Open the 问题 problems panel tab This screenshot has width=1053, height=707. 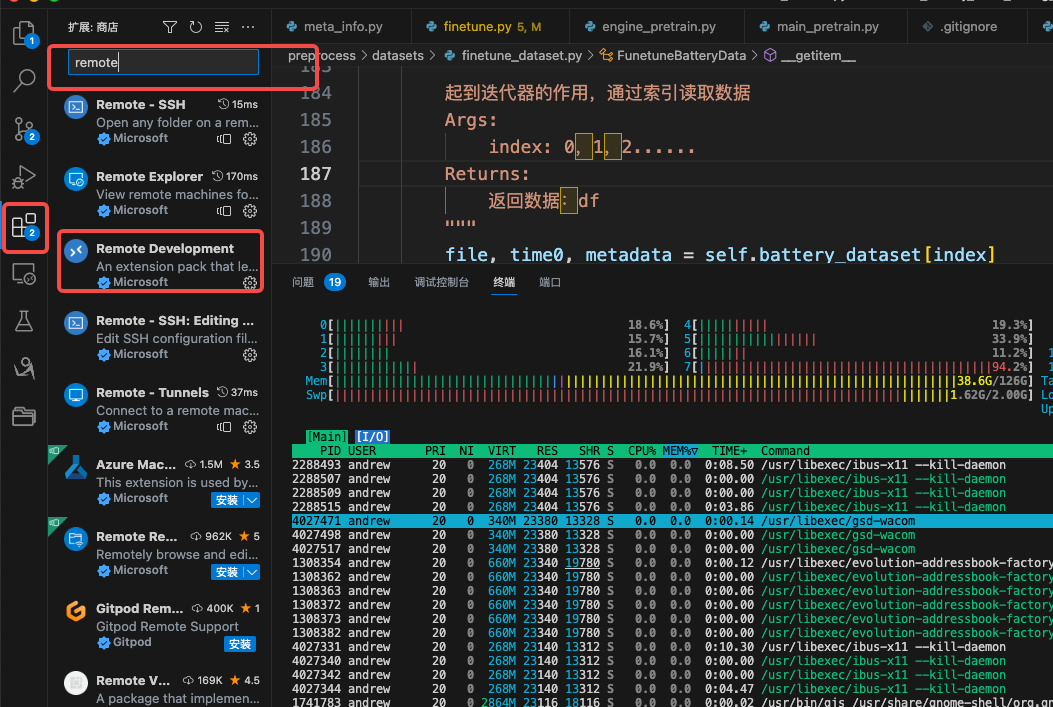[x=303, y=282]
